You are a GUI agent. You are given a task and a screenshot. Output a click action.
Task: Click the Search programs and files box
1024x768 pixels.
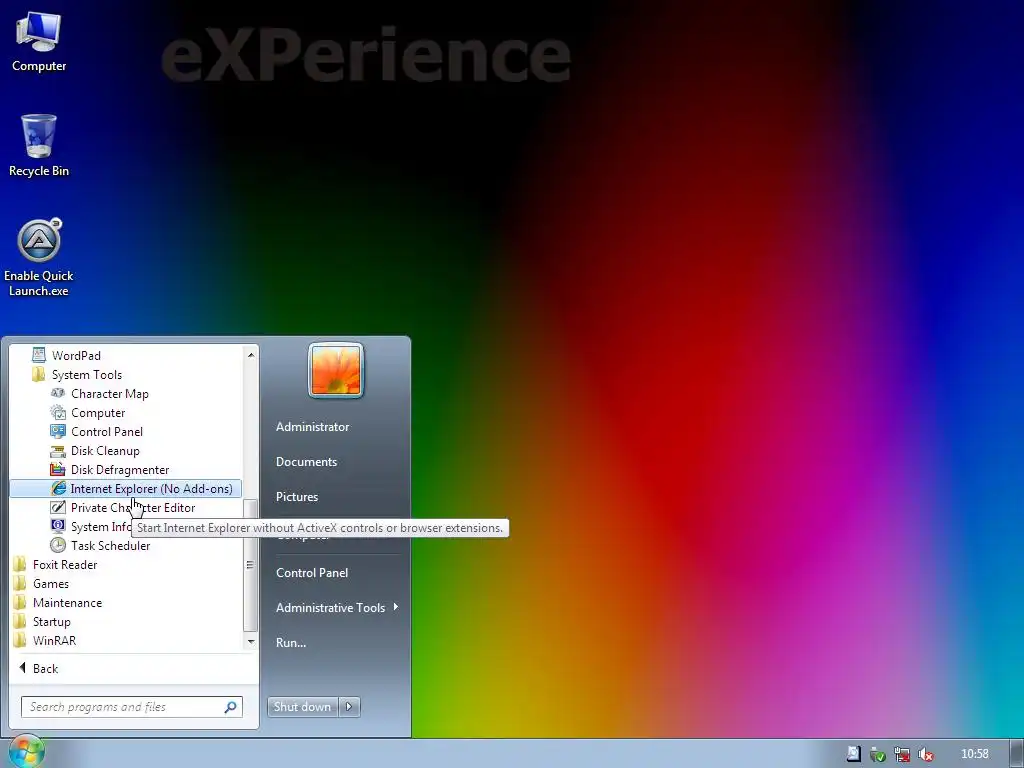[132, 707]
